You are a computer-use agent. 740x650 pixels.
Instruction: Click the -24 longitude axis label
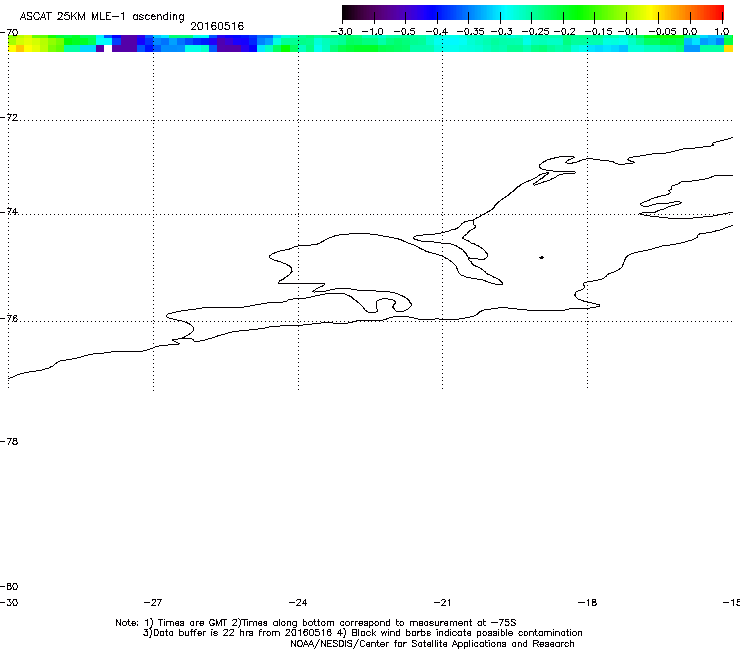[298, 602]
